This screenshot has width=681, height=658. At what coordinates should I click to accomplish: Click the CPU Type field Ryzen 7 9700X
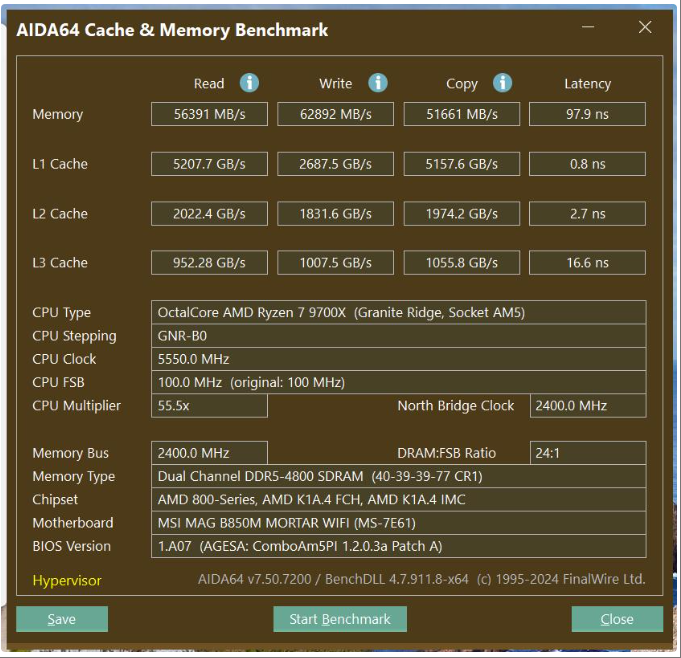tap(399, 312)
